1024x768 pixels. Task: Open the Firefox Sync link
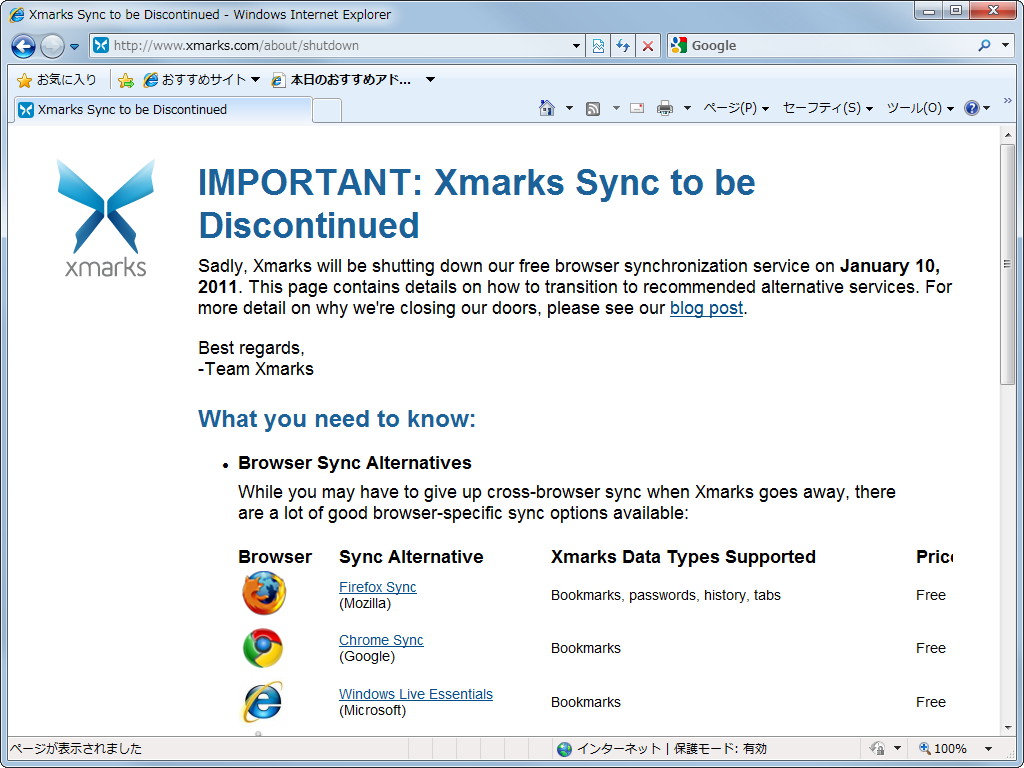(377, 587)
